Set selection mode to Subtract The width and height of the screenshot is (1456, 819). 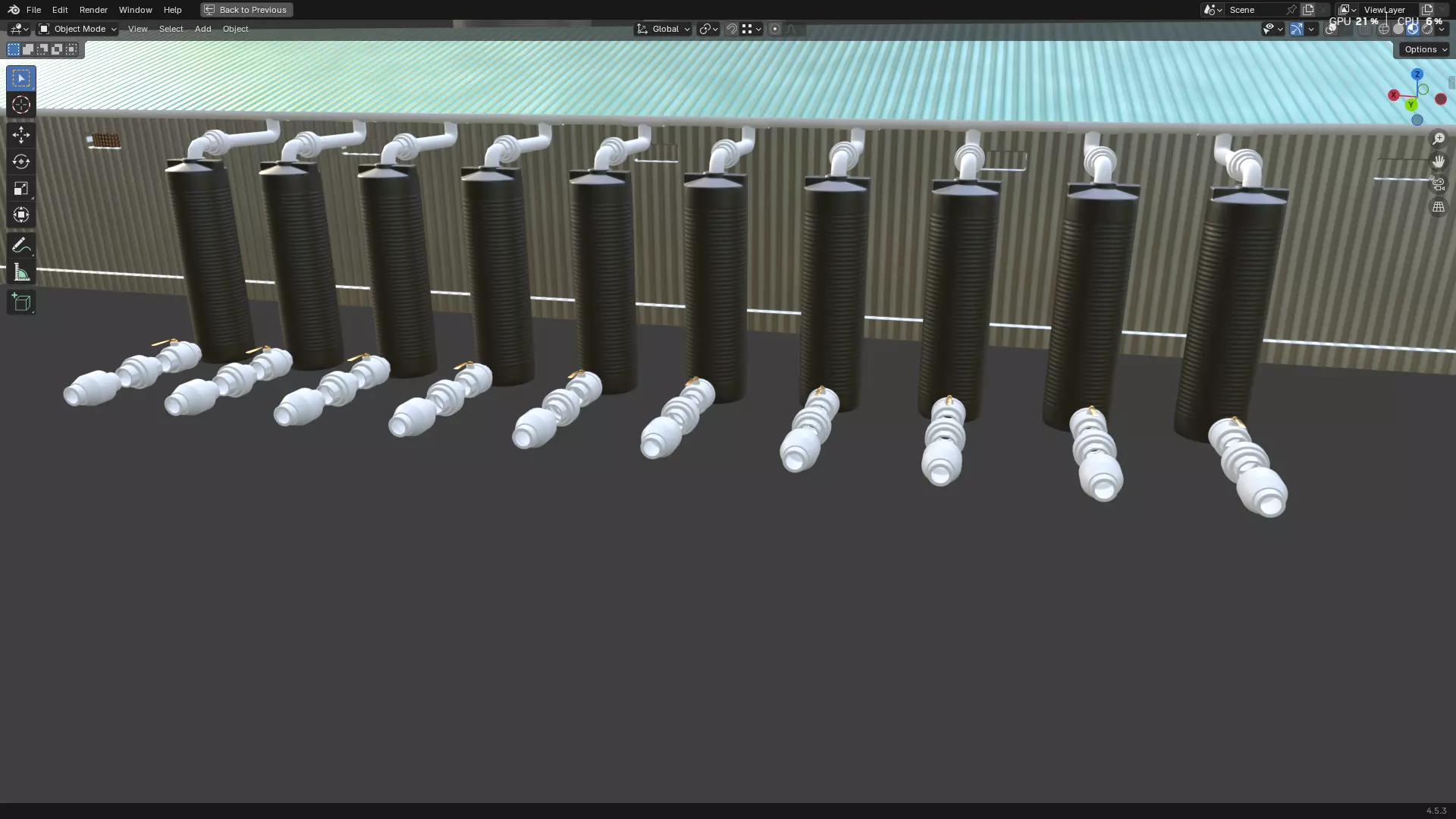coord(42,49)
